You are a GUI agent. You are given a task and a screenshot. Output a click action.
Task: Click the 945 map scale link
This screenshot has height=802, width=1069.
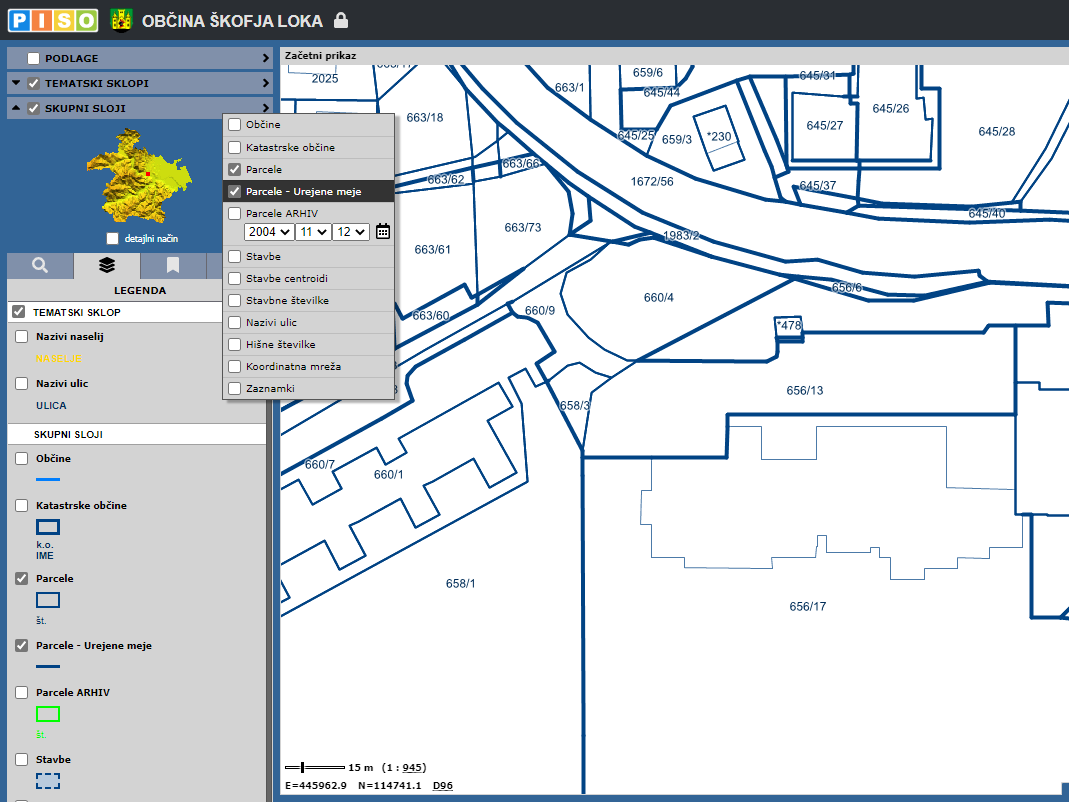(412, 768)
